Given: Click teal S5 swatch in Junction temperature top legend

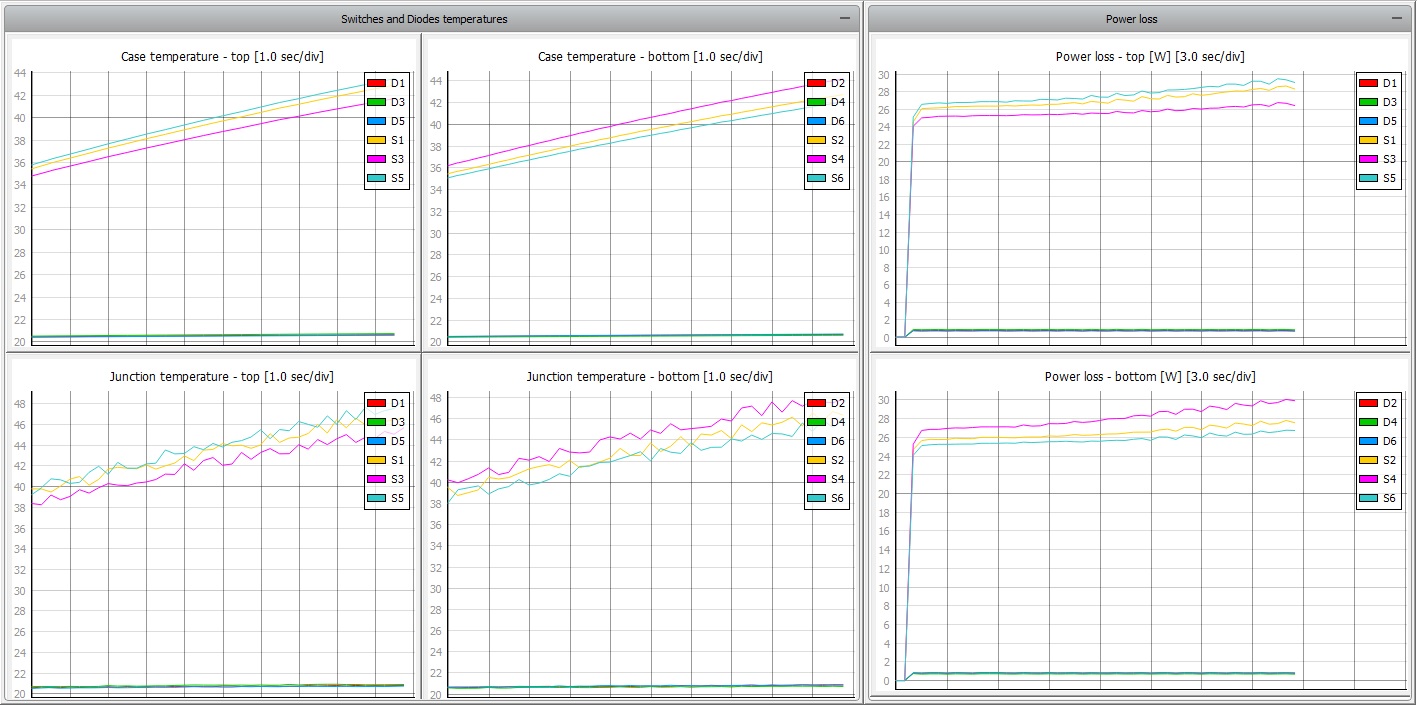Looking at the screenshot, I should 376,498.
